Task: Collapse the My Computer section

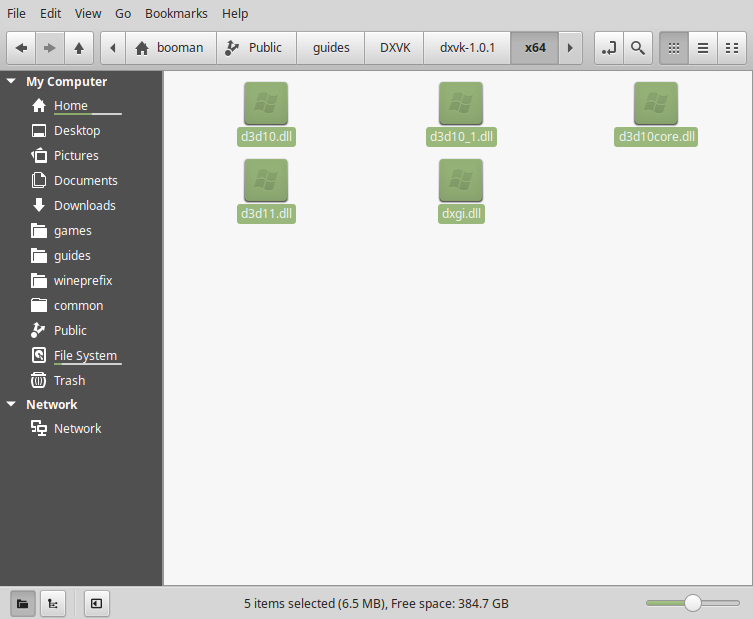Action: coord(11,81)
